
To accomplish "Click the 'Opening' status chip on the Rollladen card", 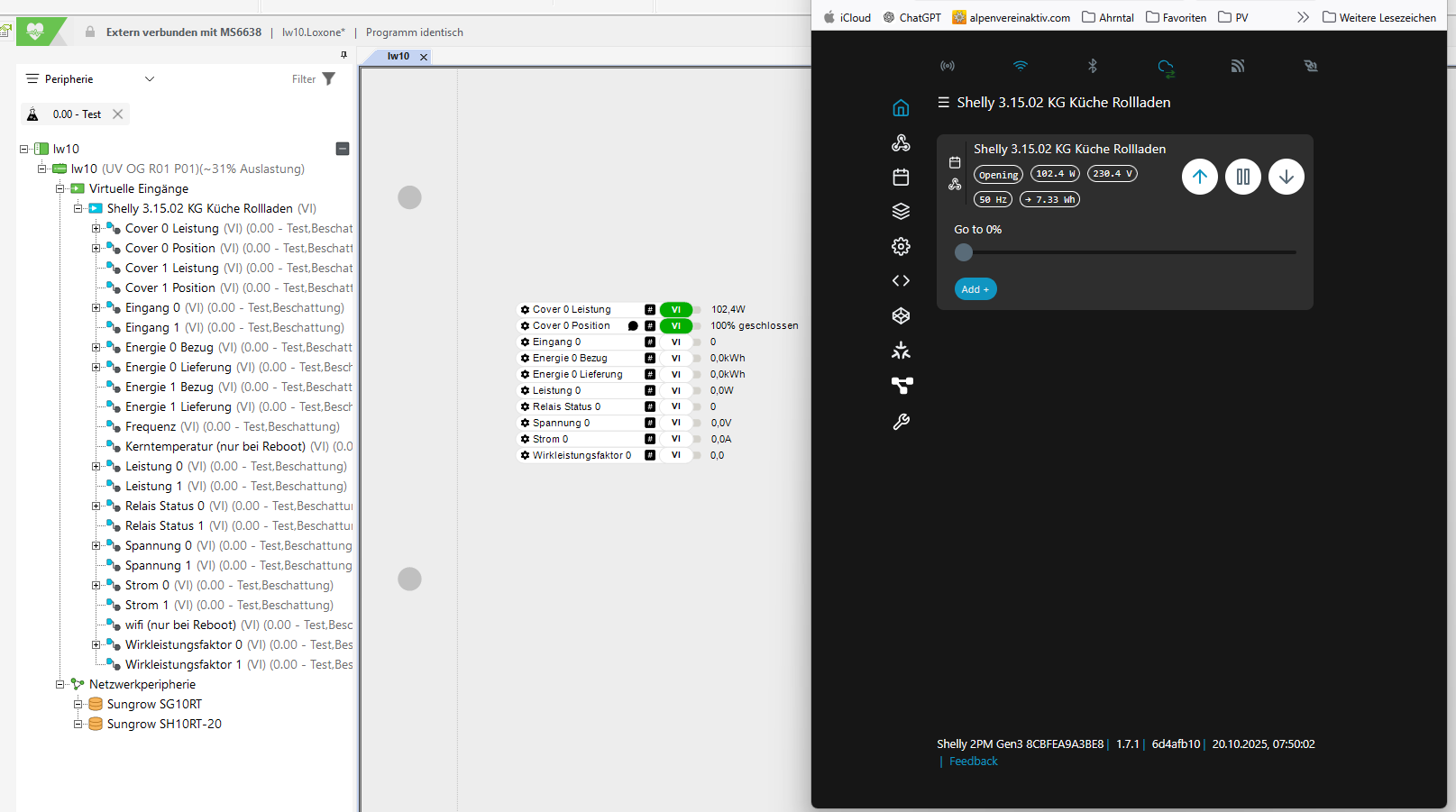I will (x=998, y=175).
